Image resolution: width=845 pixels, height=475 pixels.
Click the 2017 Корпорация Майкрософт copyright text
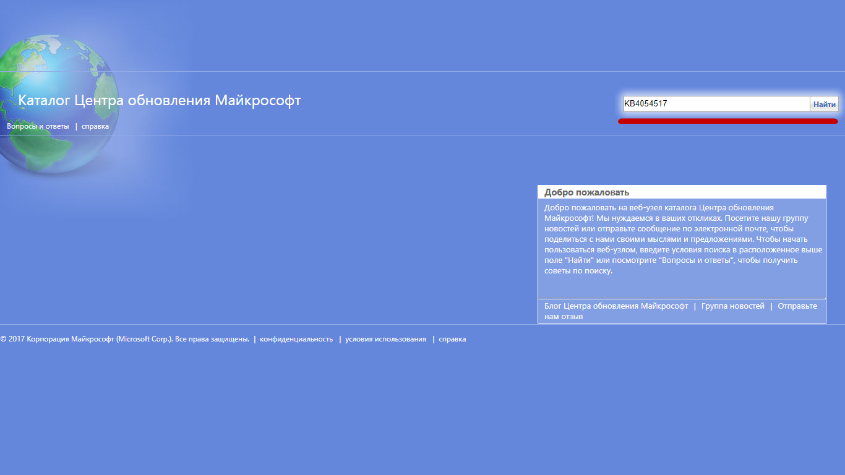(124, 339)
